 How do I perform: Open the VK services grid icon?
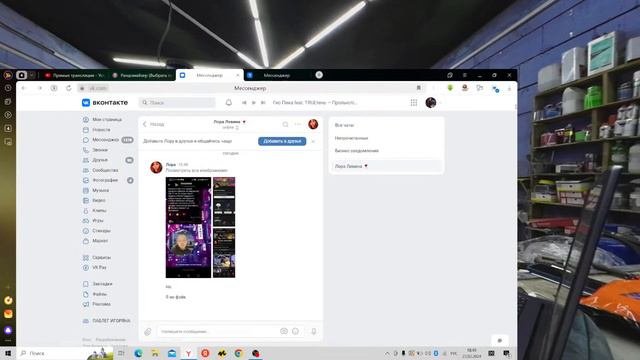[414, 102]
